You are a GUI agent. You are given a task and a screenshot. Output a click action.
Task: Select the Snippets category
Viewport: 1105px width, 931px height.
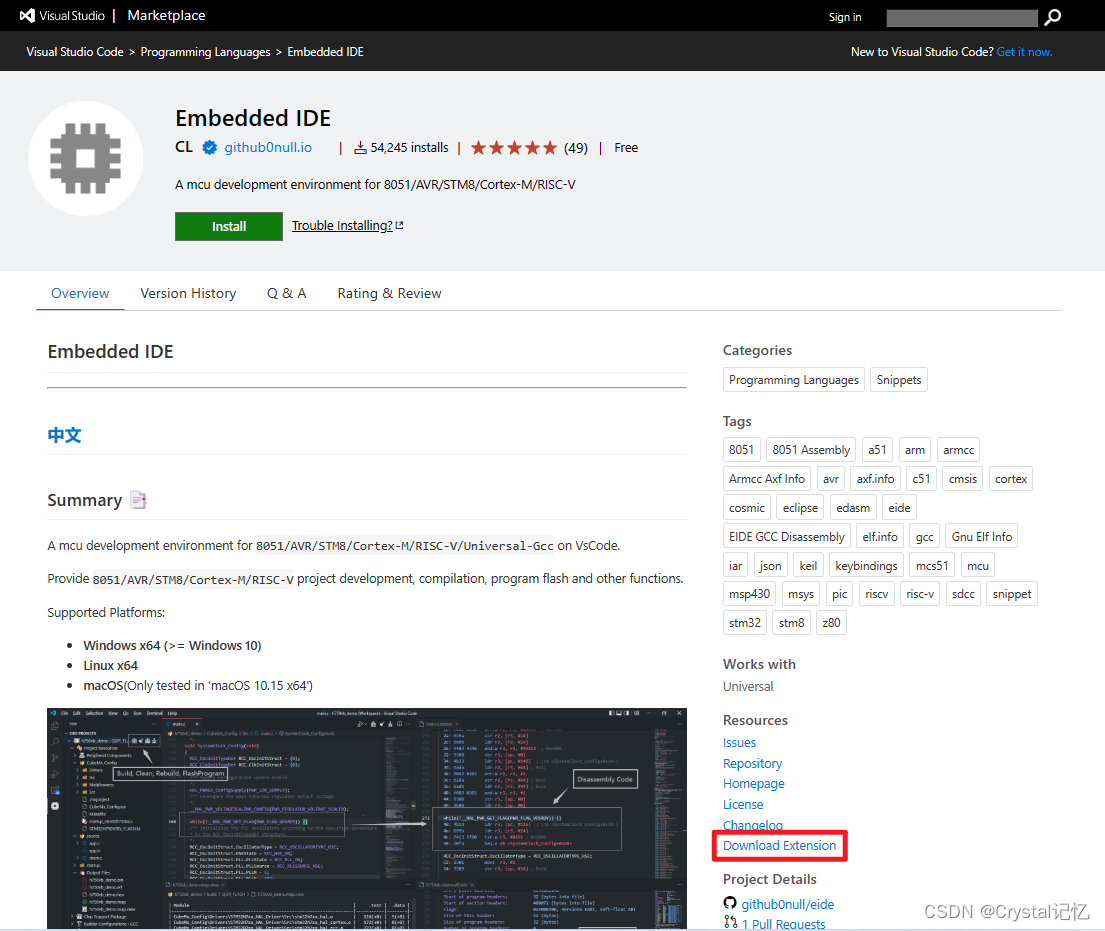899,380
